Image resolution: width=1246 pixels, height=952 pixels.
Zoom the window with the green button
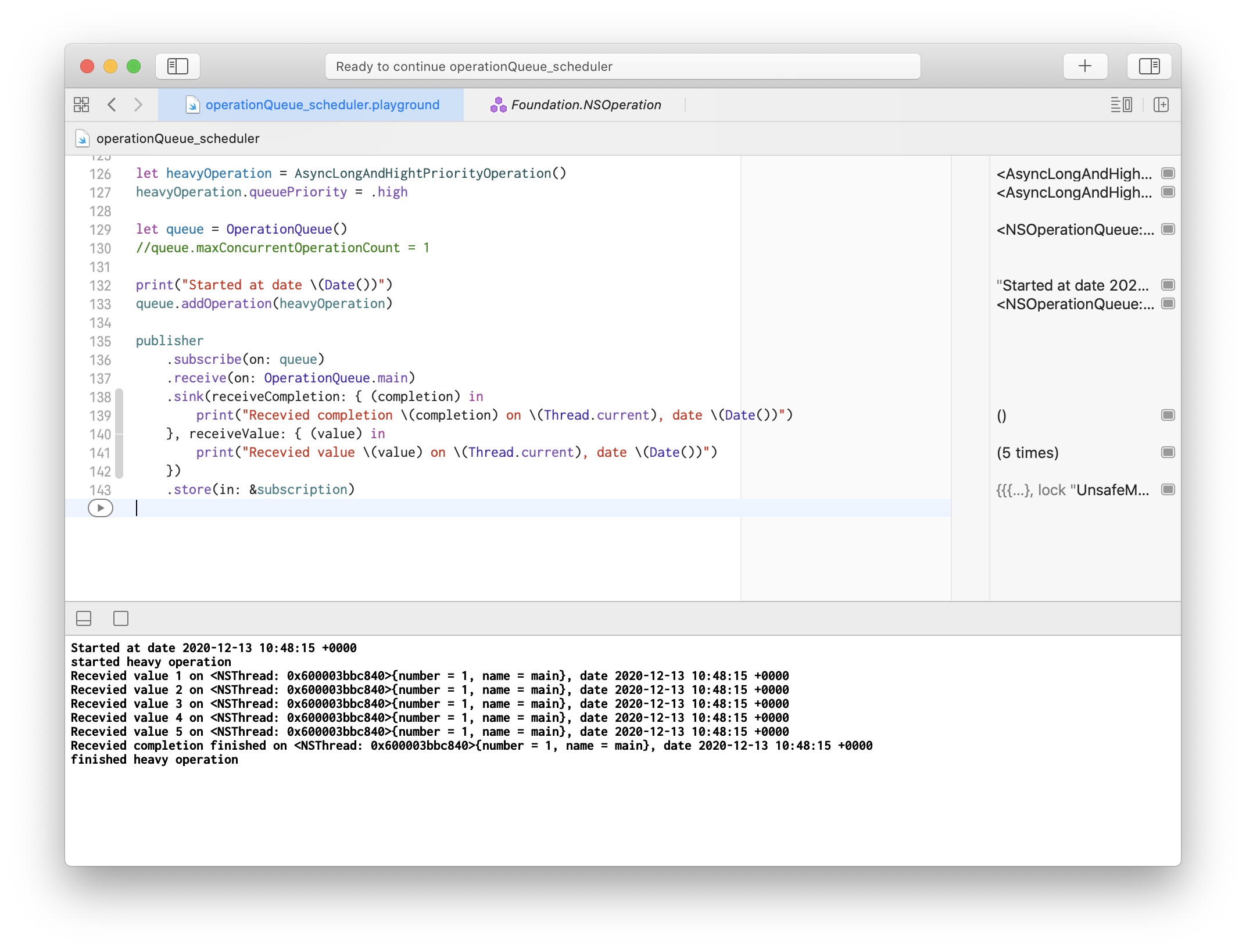click(x=134, y=66)
